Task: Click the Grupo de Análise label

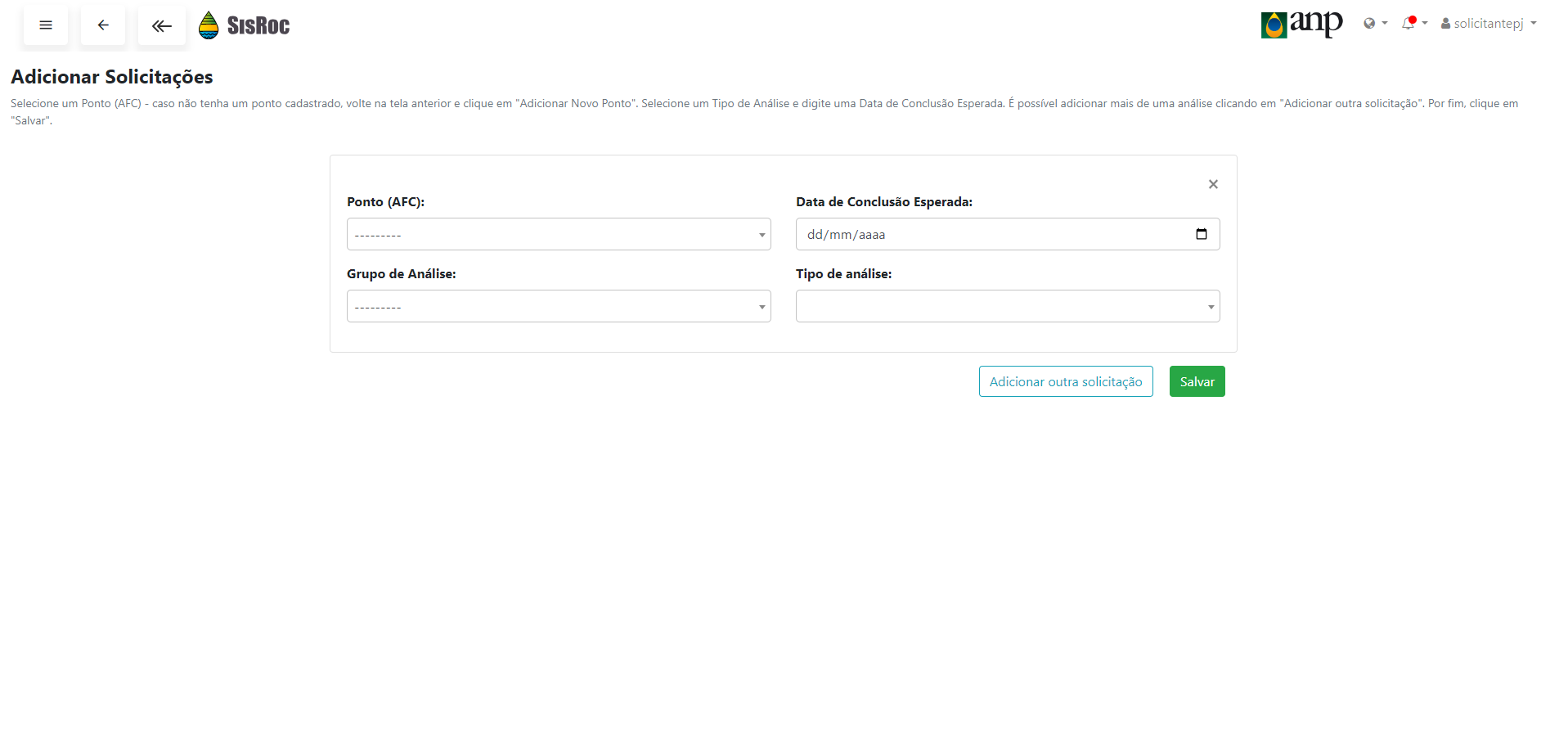Action: [x=402, y=274]
